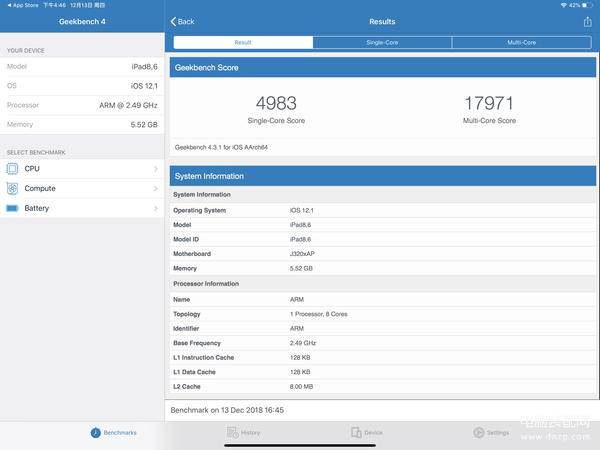Open the CPU benchmark icon
This screenshot has width=600, height=450.
pos(12,168)
